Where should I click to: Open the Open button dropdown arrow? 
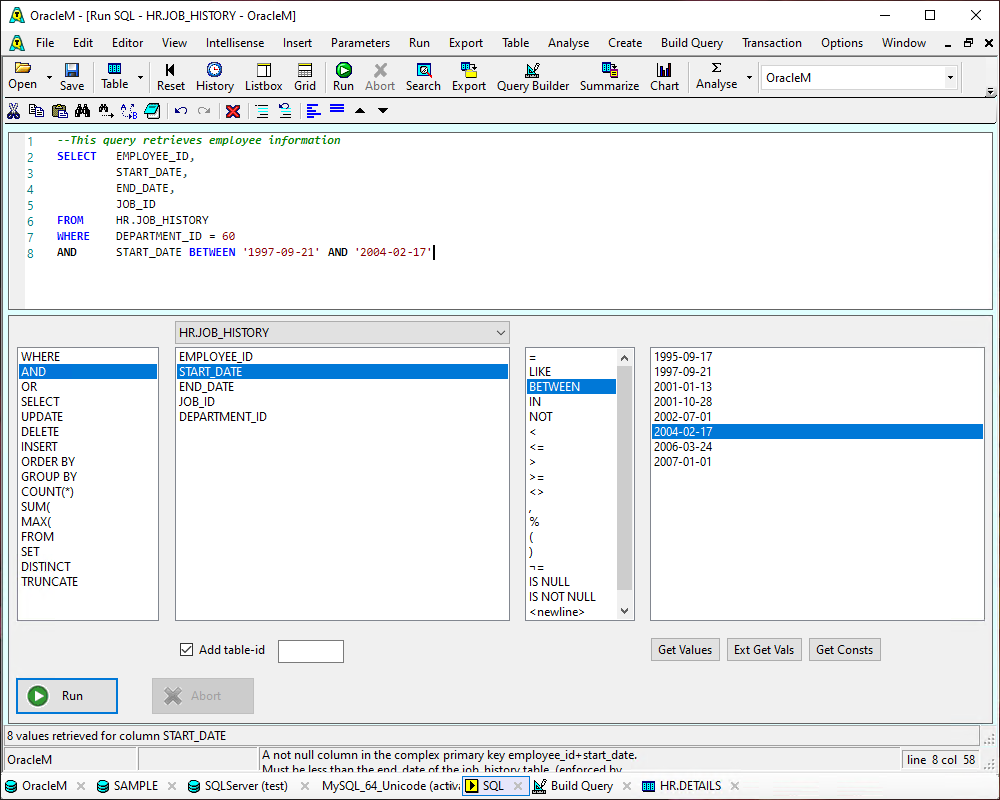click(49, 77)
